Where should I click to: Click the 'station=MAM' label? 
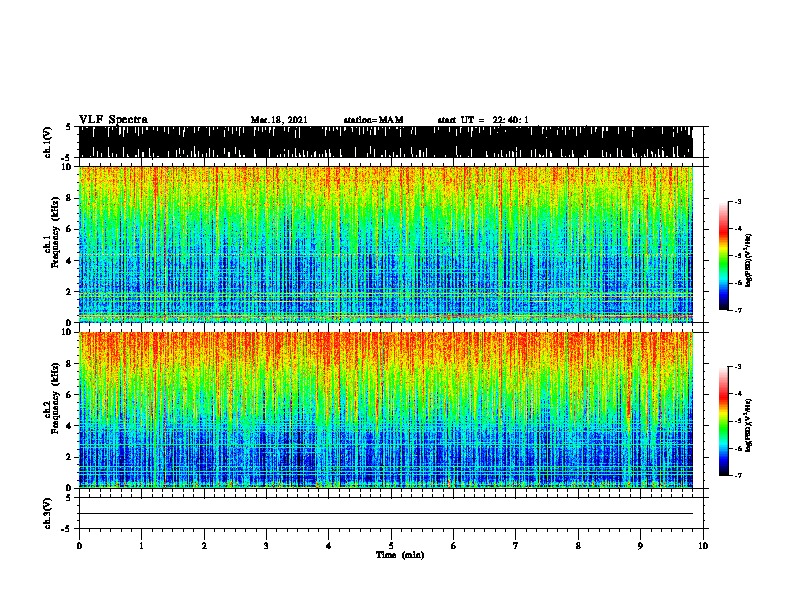point(373,120)
